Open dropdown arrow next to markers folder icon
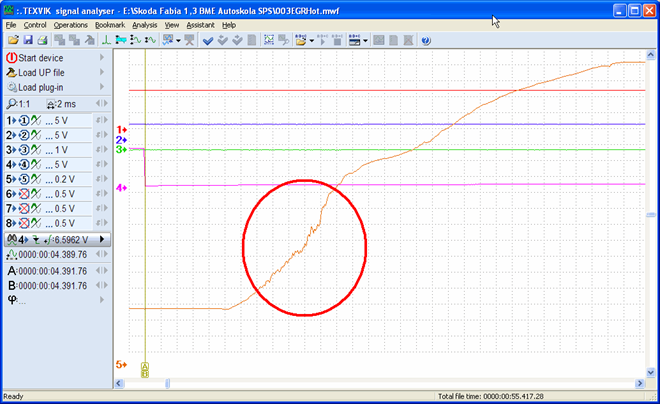The image size is (660, 404). (311, 41)
